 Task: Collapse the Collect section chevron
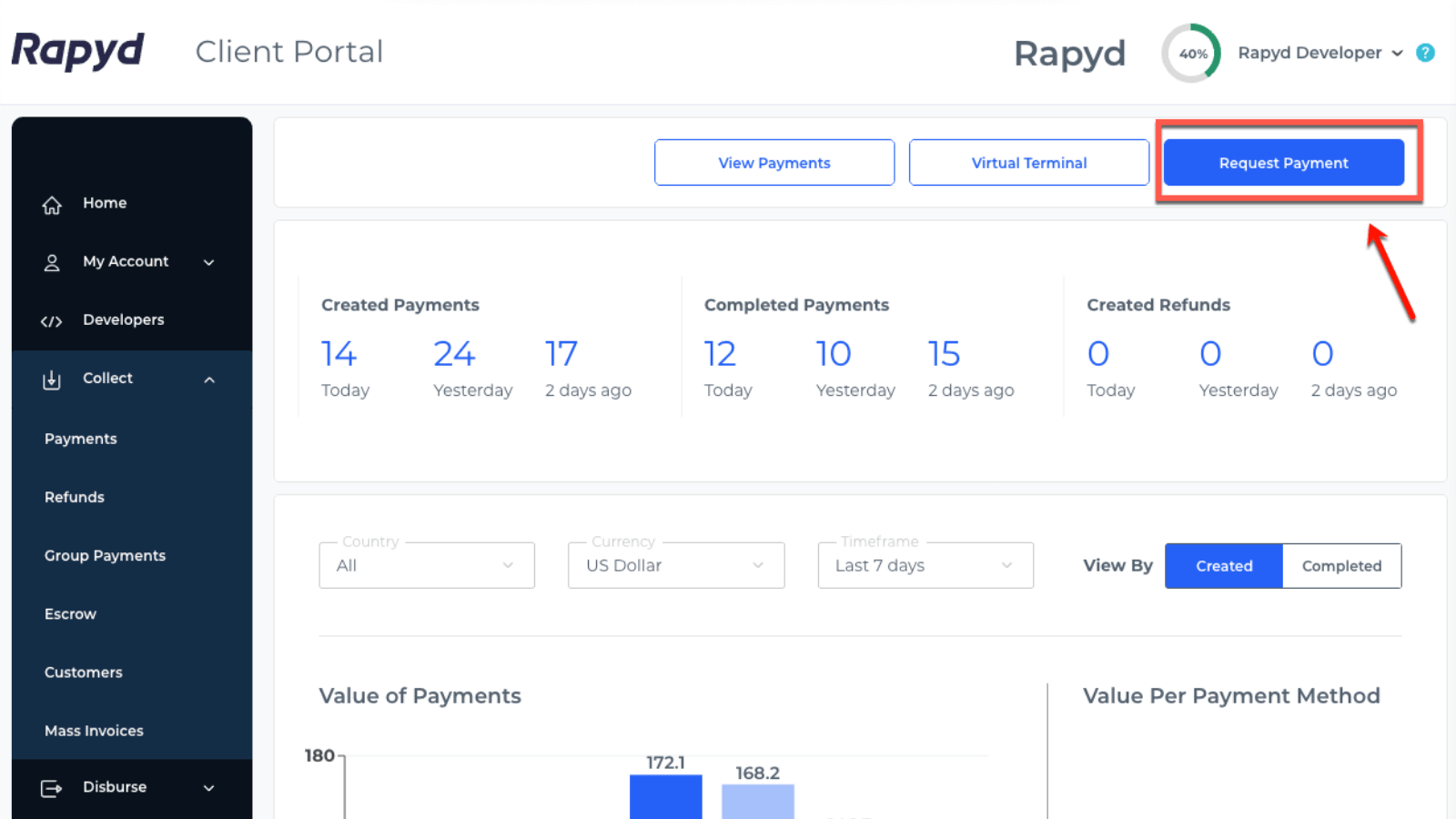[208, 379]
